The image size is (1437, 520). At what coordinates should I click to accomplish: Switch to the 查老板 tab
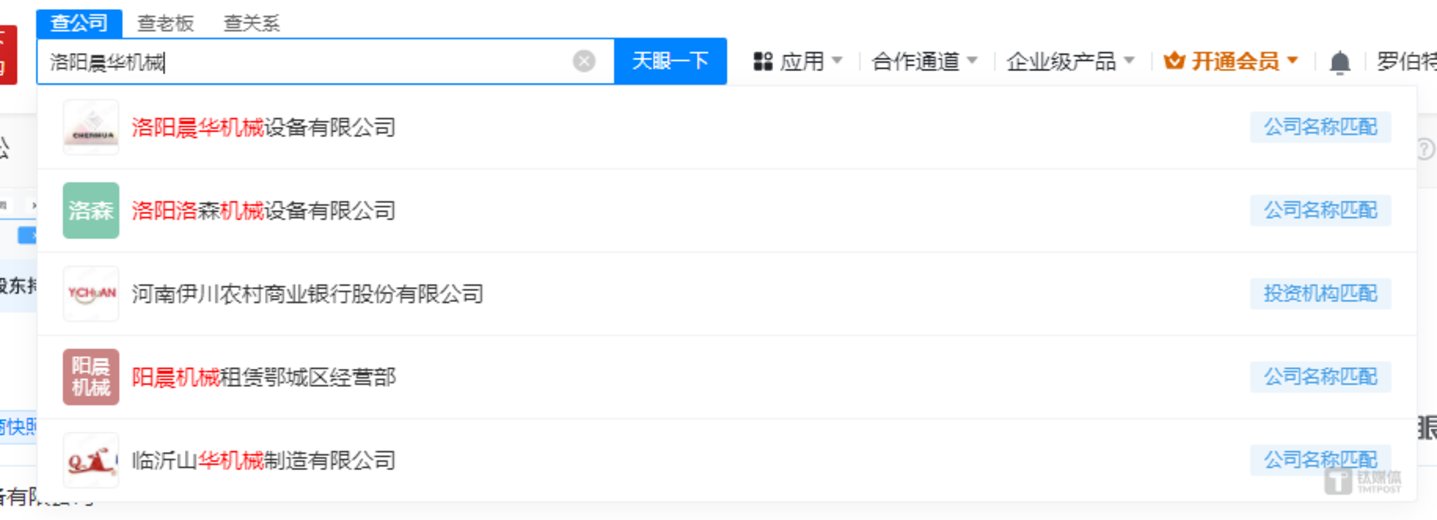pos(166,23)
